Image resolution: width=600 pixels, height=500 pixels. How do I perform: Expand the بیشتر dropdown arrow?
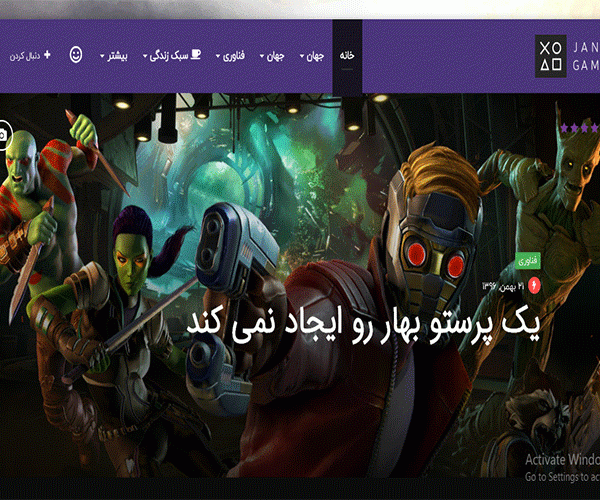click(x=103, y=55)
